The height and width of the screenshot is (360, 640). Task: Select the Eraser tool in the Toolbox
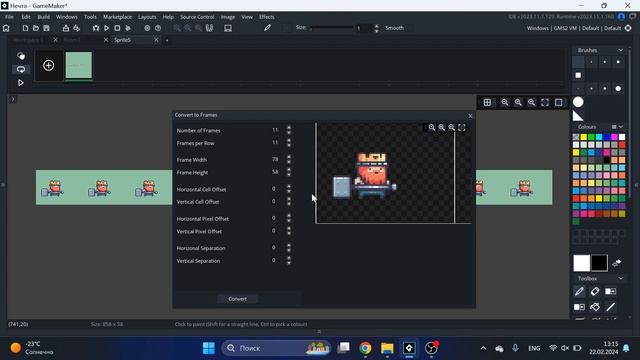point(595,291)
